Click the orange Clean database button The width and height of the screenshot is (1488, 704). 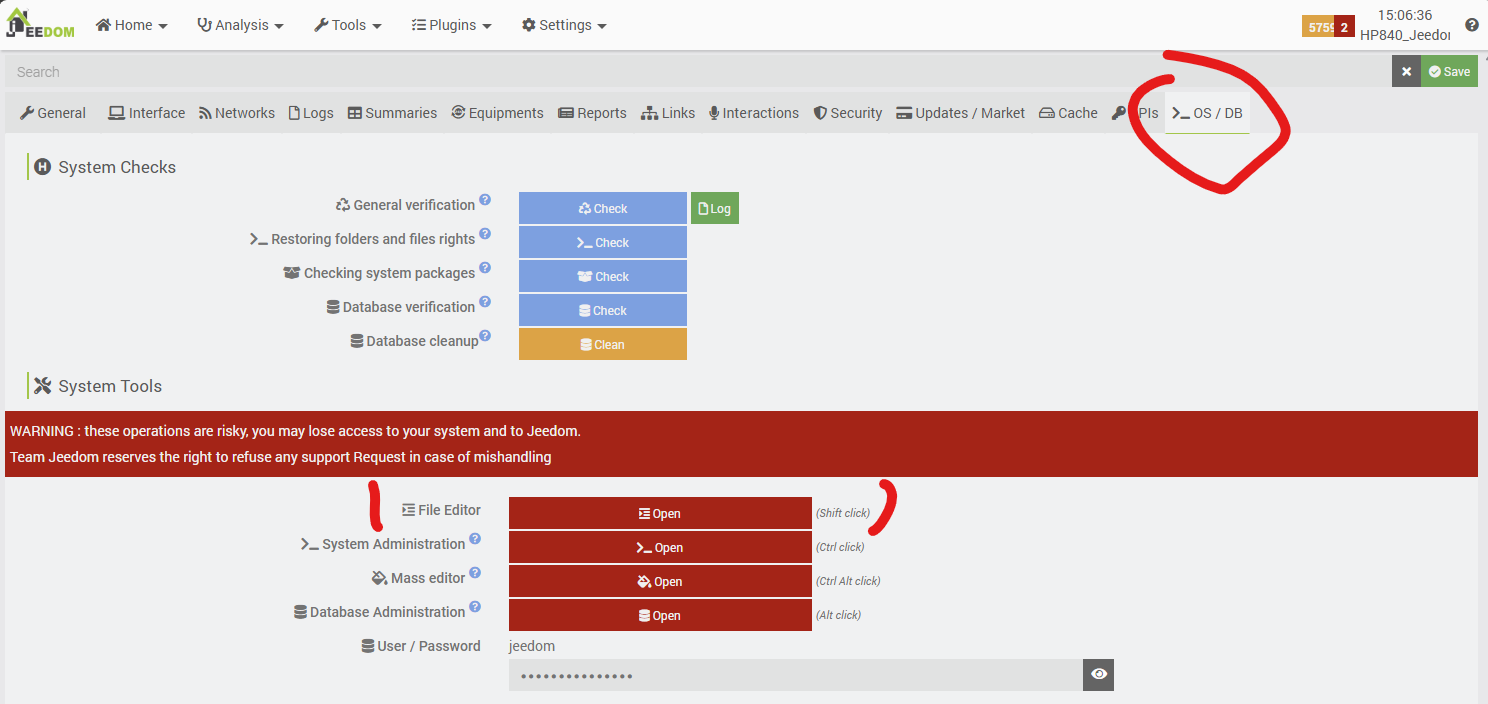pos(602,344)
